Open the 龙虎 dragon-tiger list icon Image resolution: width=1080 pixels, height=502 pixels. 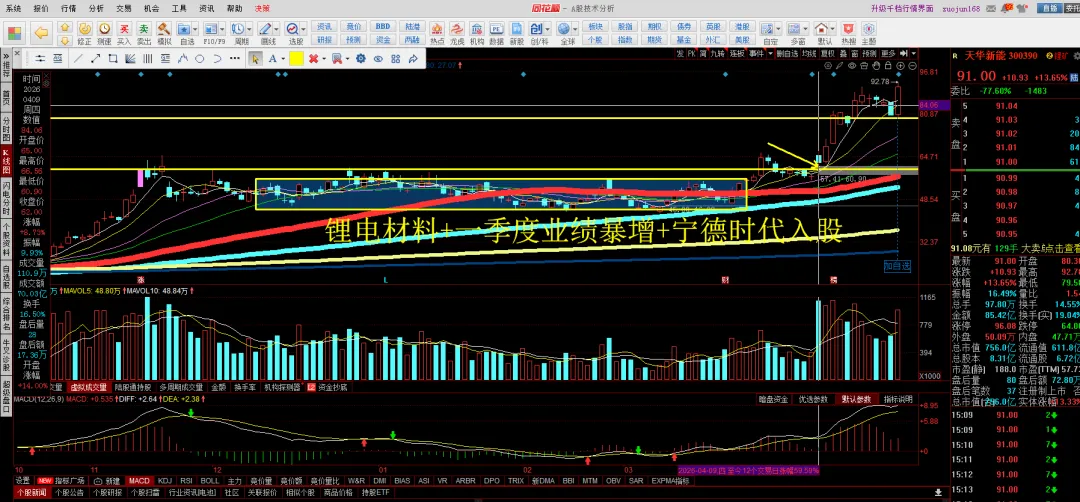(457, 33)
